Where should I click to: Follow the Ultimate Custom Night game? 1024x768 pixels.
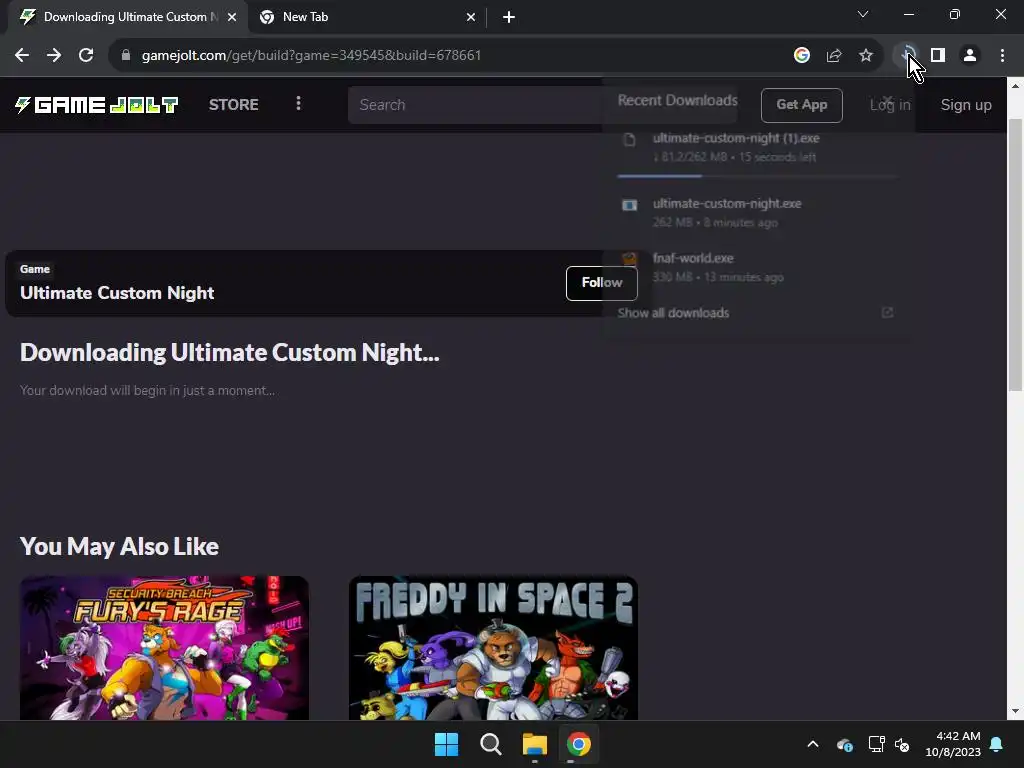pyautogui.click(x=601, y=283)
